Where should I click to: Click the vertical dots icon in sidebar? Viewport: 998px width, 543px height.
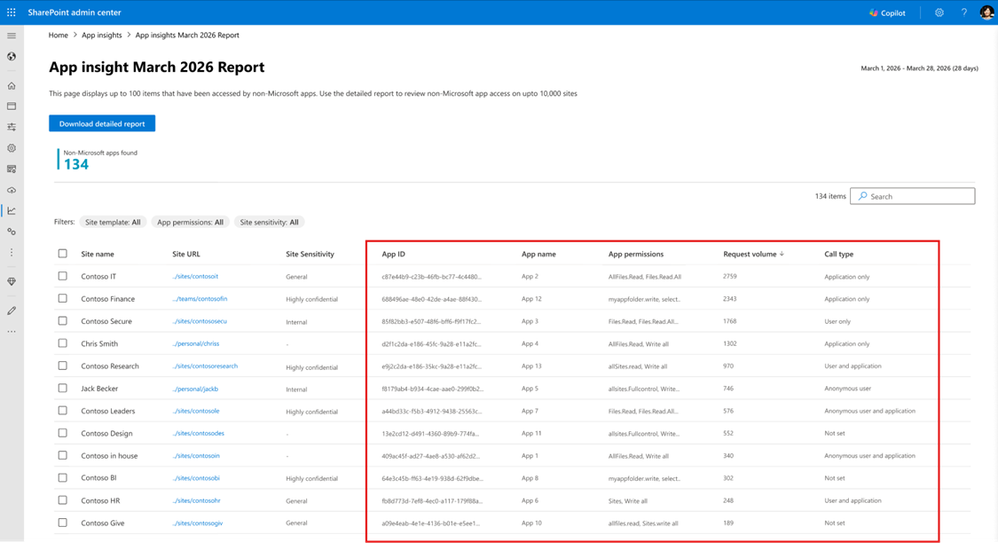(11, 253)
